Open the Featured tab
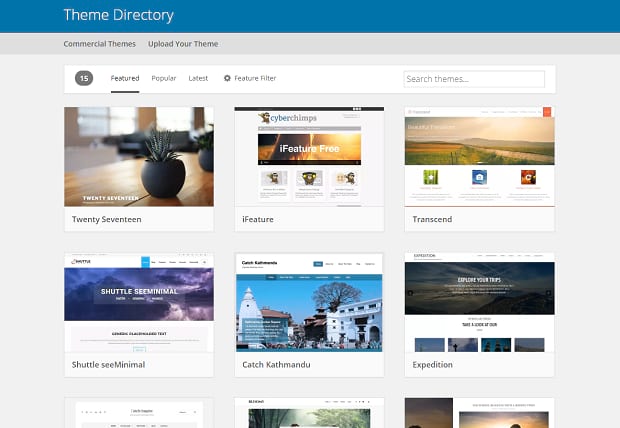 click(x=125, y=78)
